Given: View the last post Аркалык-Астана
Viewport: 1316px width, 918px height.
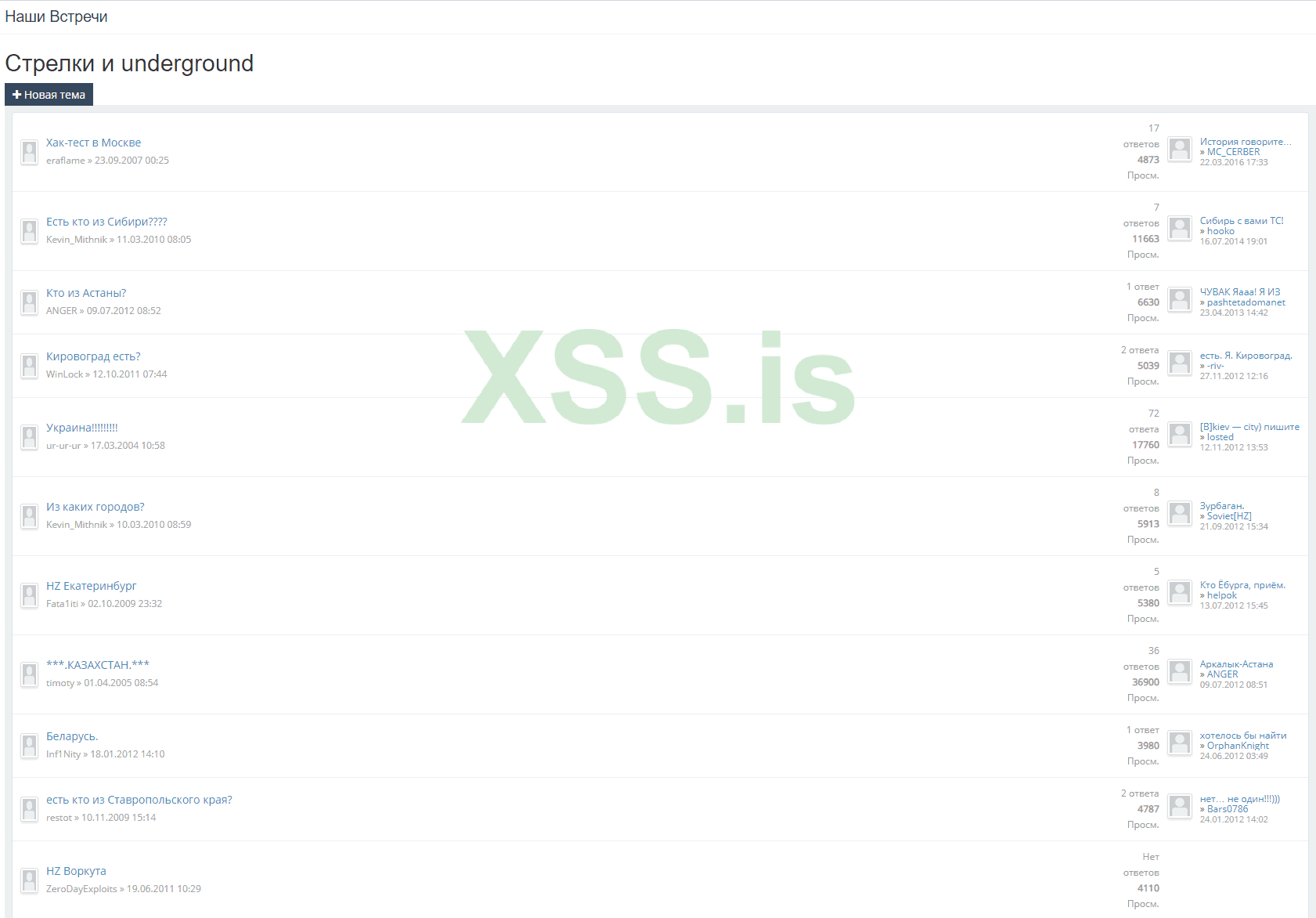Looking at the screenshot, I should (x=1236, y=664).
